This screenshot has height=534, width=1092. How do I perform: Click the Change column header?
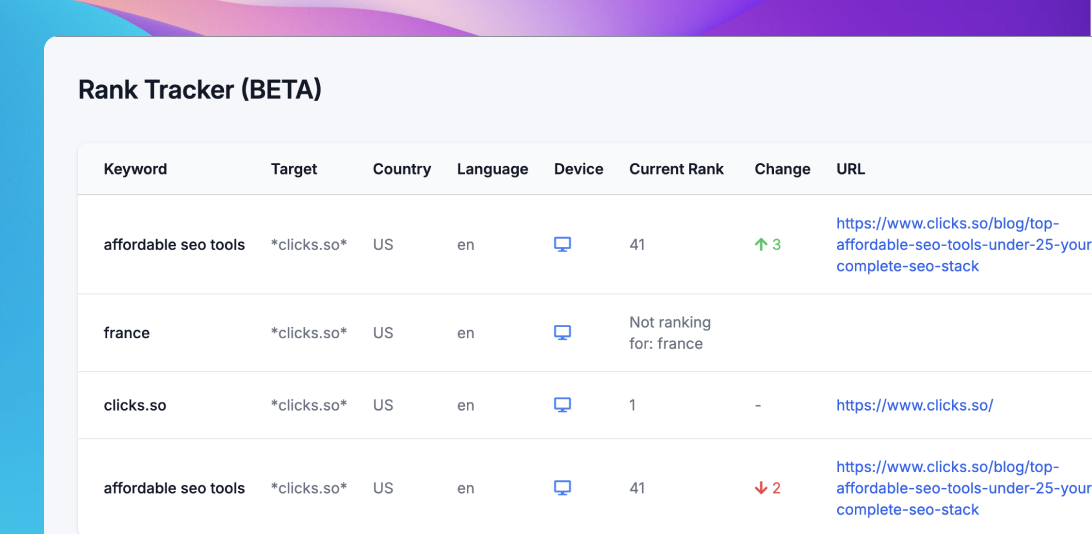(782, 169)
